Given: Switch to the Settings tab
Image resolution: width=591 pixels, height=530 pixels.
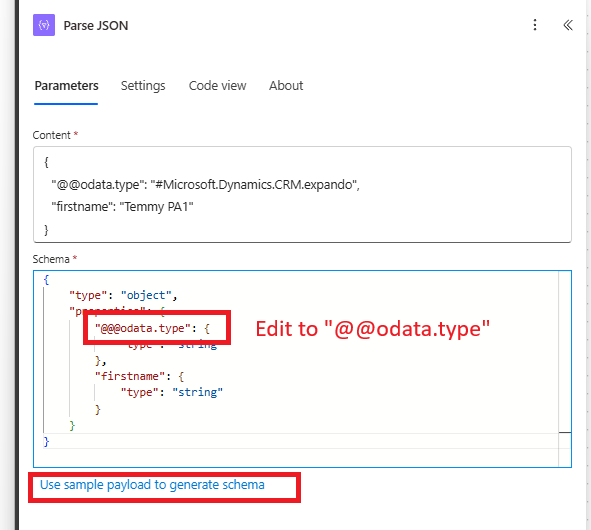Looking at the screenshot, I should (143, 86).
